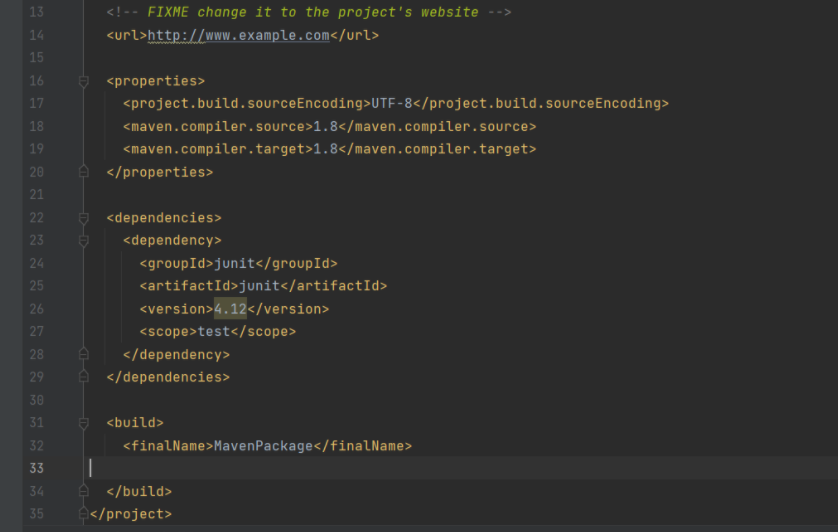This screenshot has width=838, height=532.
Task: Click opening dependency tag
Action: [172, 241]
